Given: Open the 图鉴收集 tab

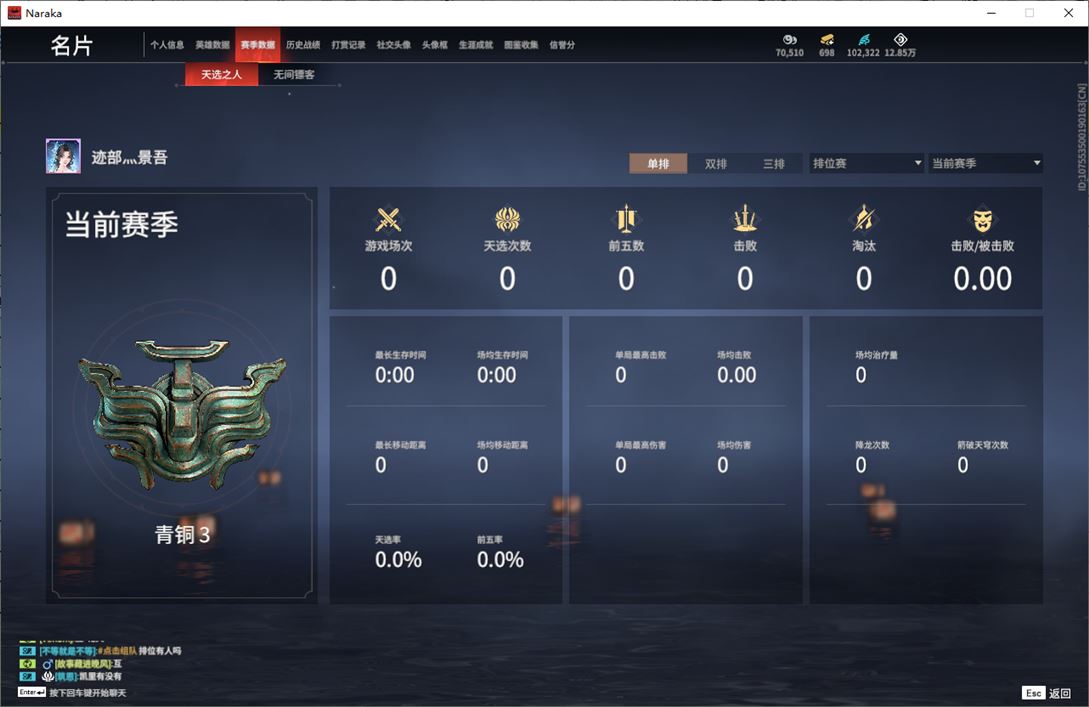Looking at the screenshot, I should click(521, 45).
